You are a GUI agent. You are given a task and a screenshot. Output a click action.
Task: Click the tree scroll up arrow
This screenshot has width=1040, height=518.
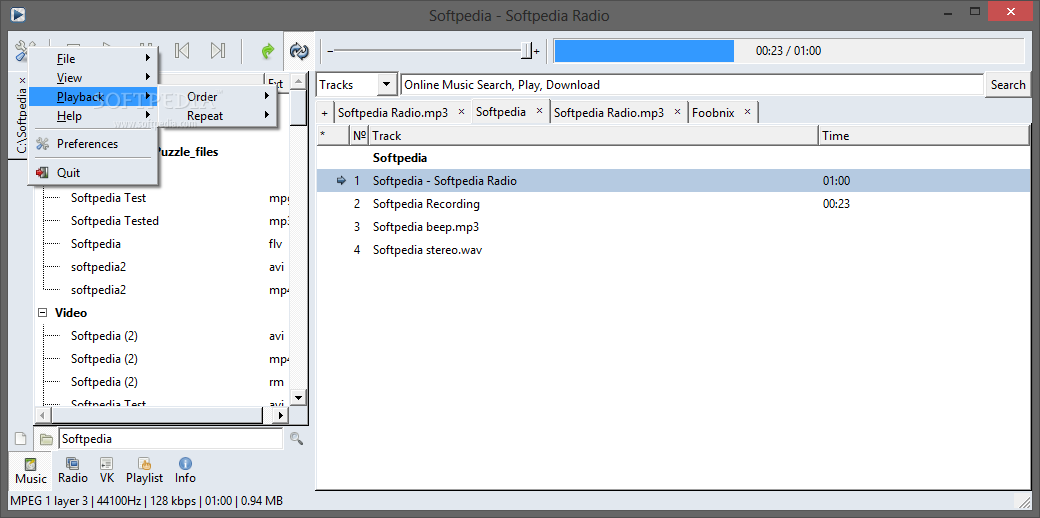(x=298, y=82)
